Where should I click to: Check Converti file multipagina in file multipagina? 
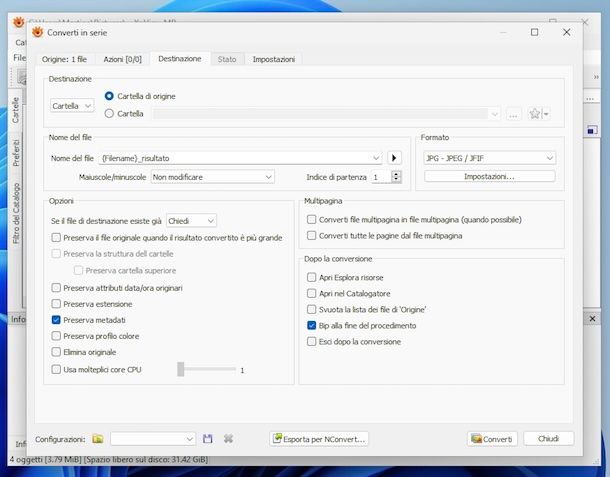point(311,219)
